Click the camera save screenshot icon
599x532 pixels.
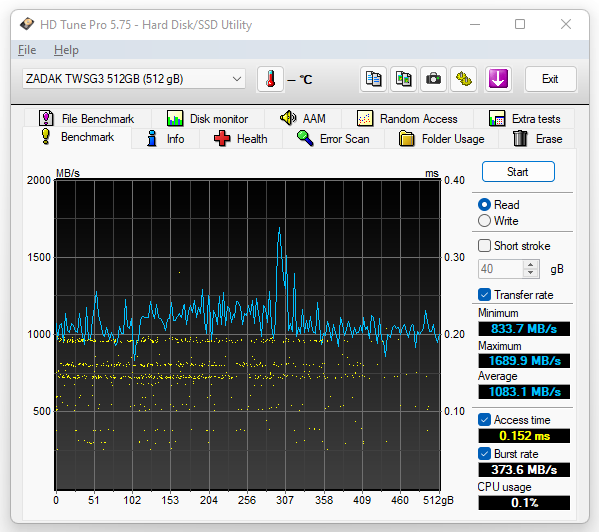click(434, 79)
